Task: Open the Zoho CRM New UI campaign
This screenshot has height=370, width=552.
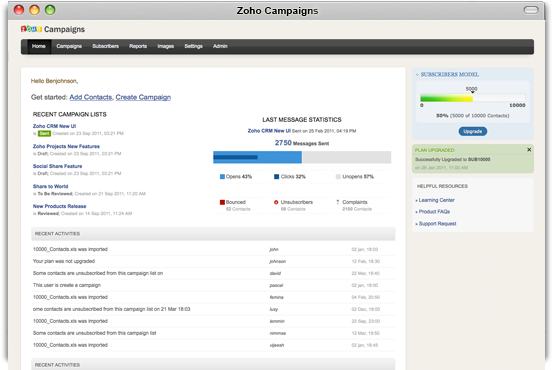Action: (54, 126)
